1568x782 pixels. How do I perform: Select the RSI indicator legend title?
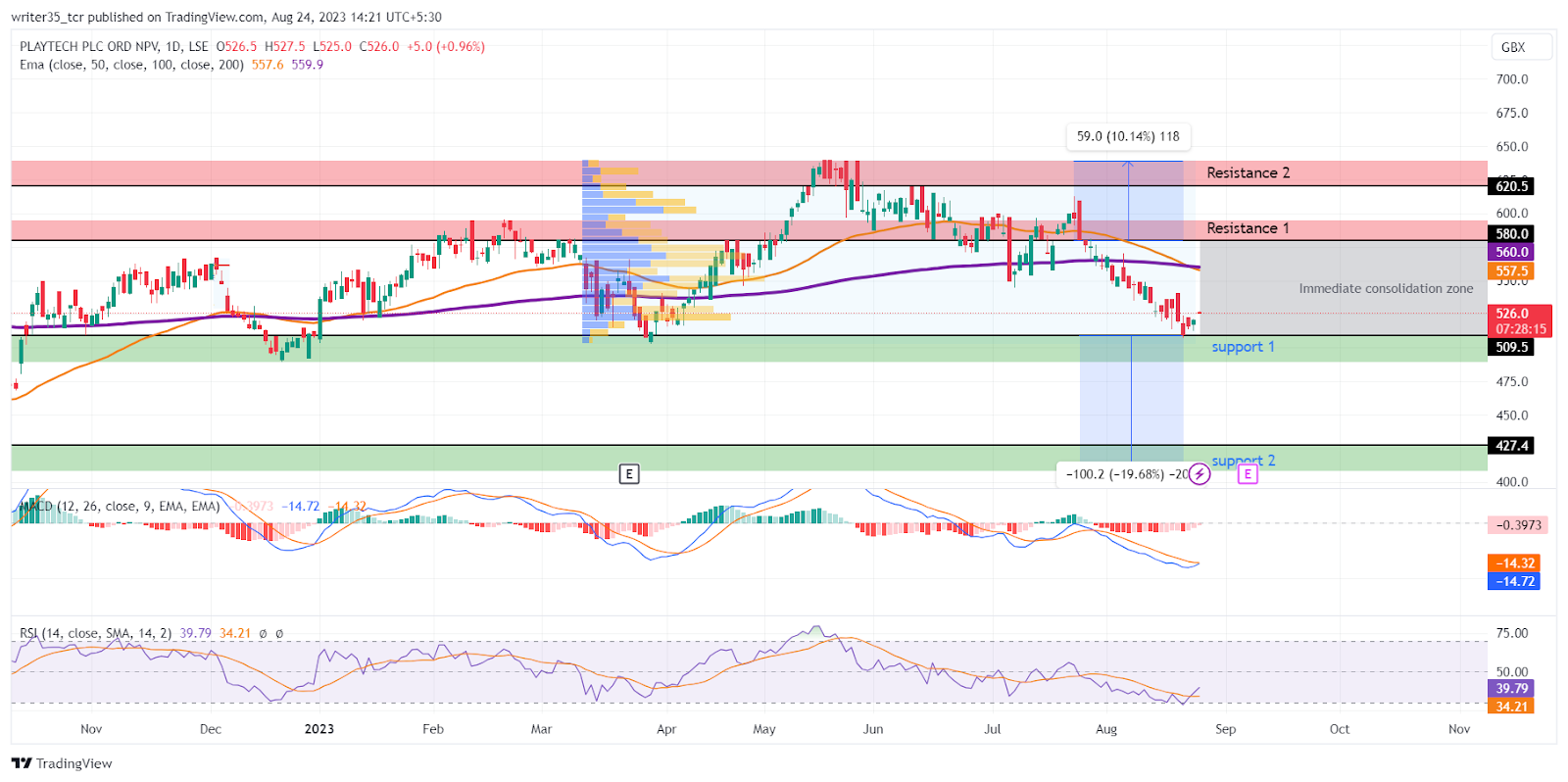pos(95,633)
